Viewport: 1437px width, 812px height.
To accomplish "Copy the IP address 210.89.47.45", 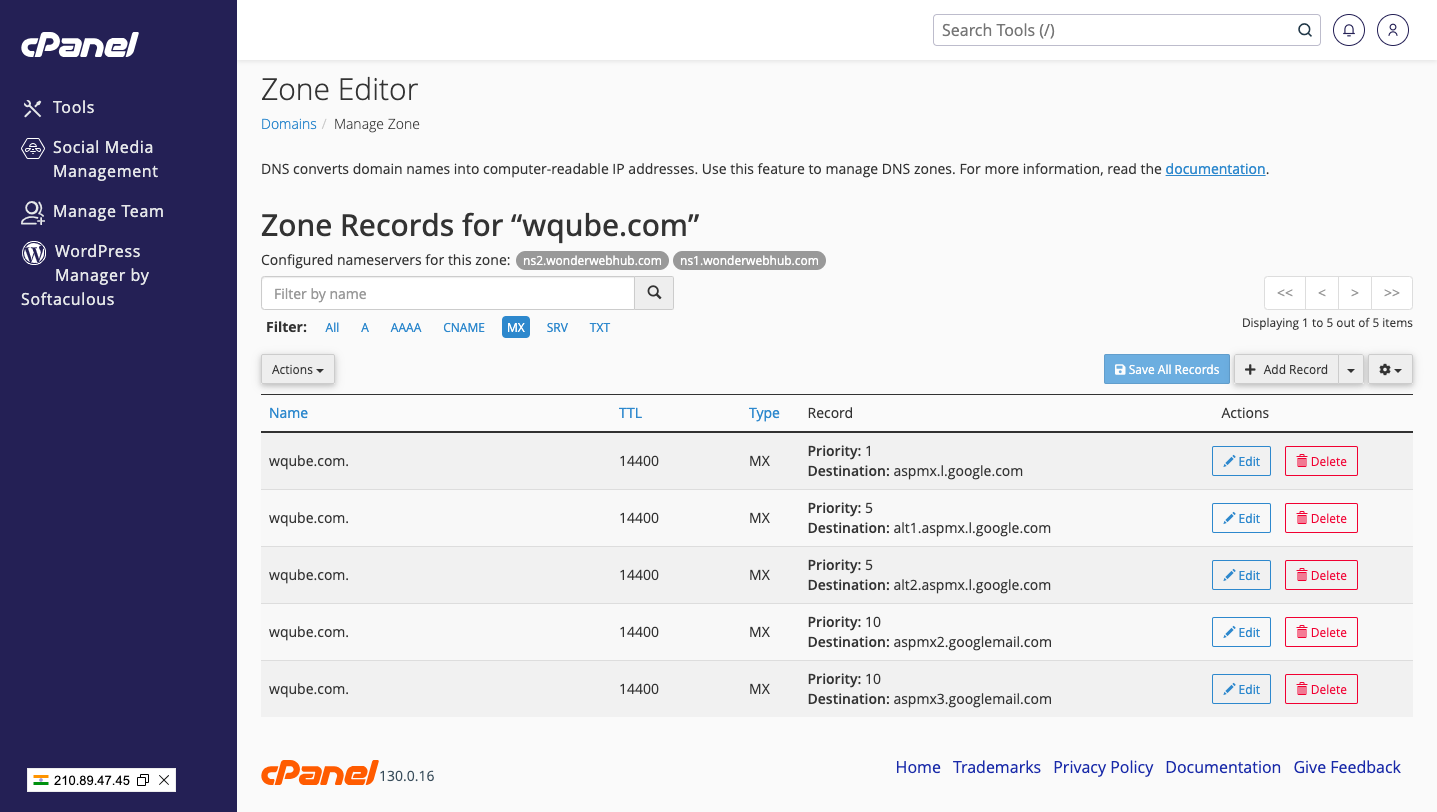I will (143, 780).
